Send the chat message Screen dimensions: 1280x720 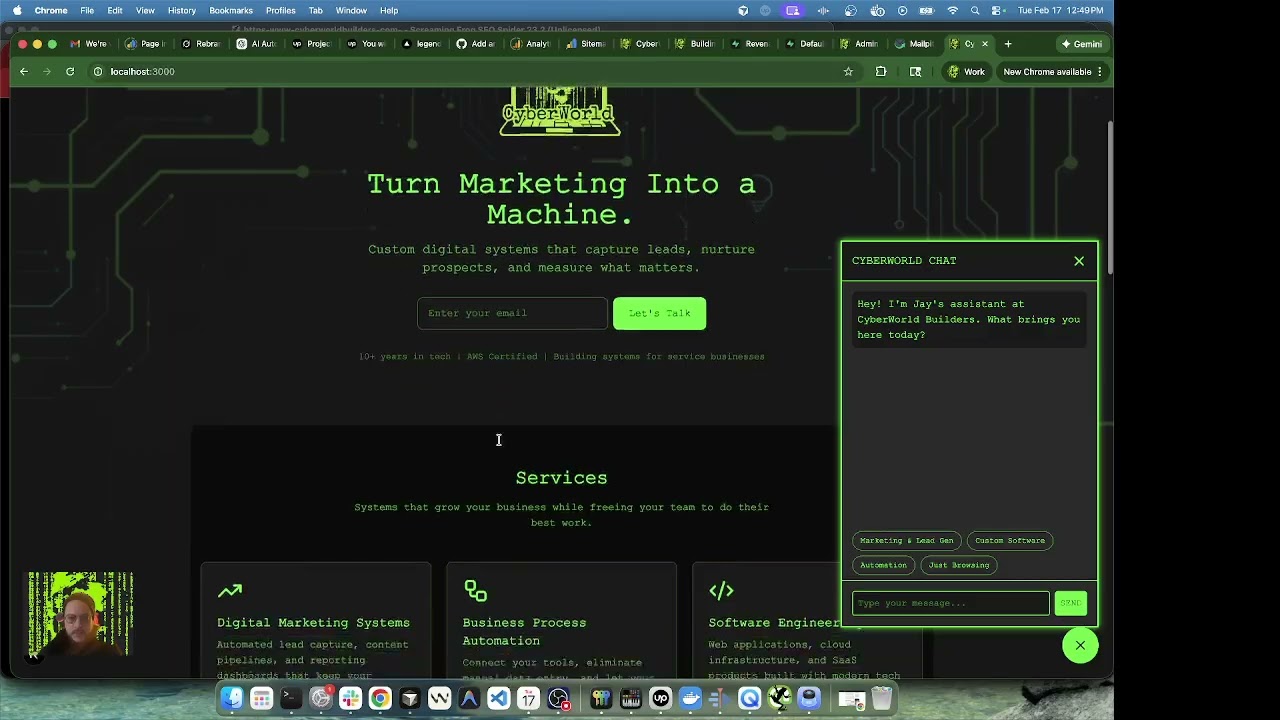tap(1070, 603)
